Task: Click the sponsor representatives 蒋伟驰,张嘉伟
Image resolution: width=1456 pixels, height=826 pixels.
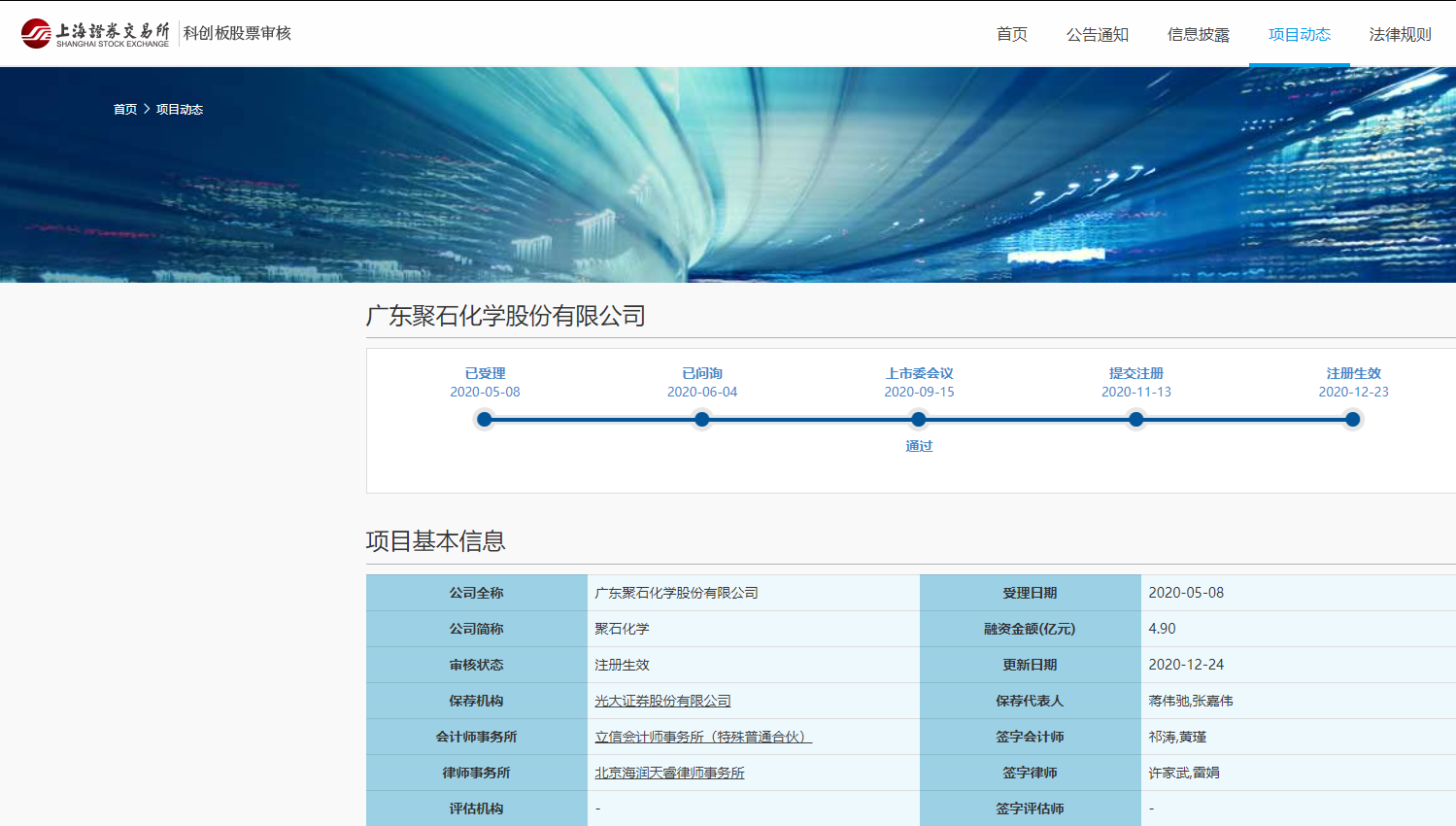Action: point(1191,701)
